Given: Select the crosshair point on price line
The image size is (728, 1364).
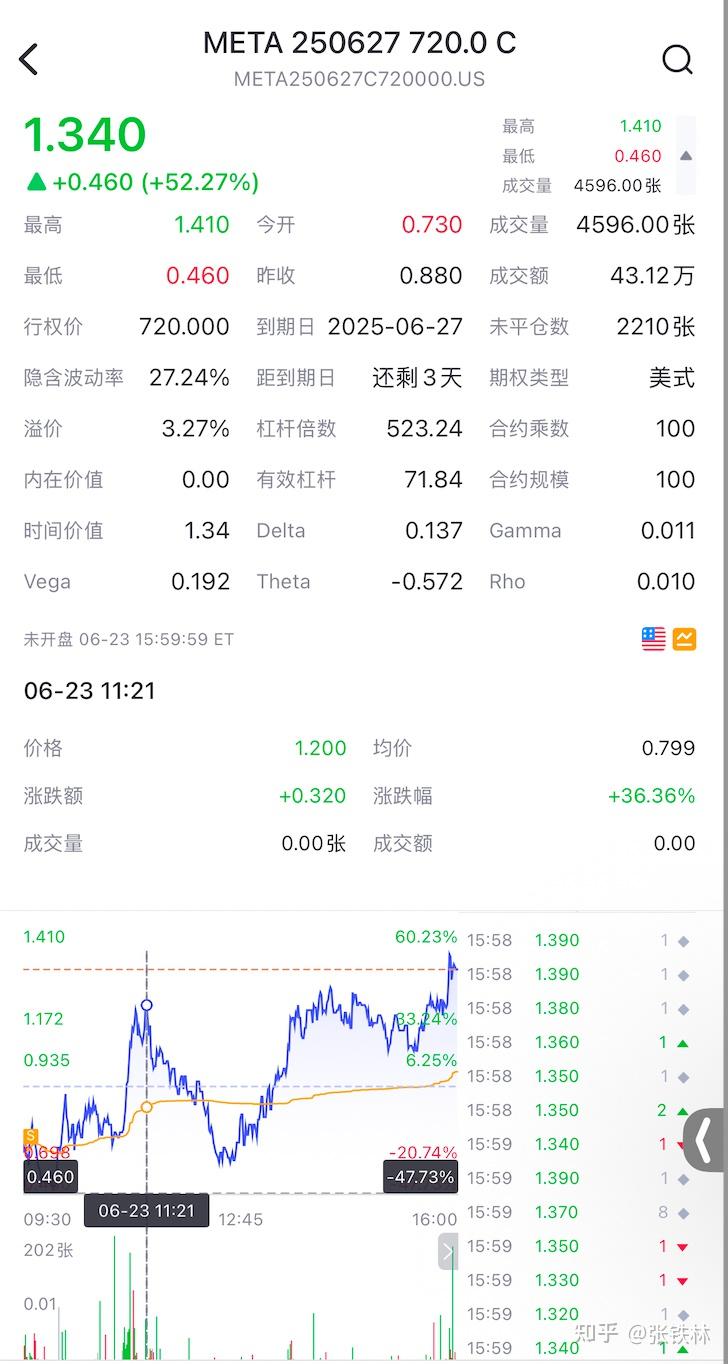Looking at the screenshot, I should (147, 1005).
